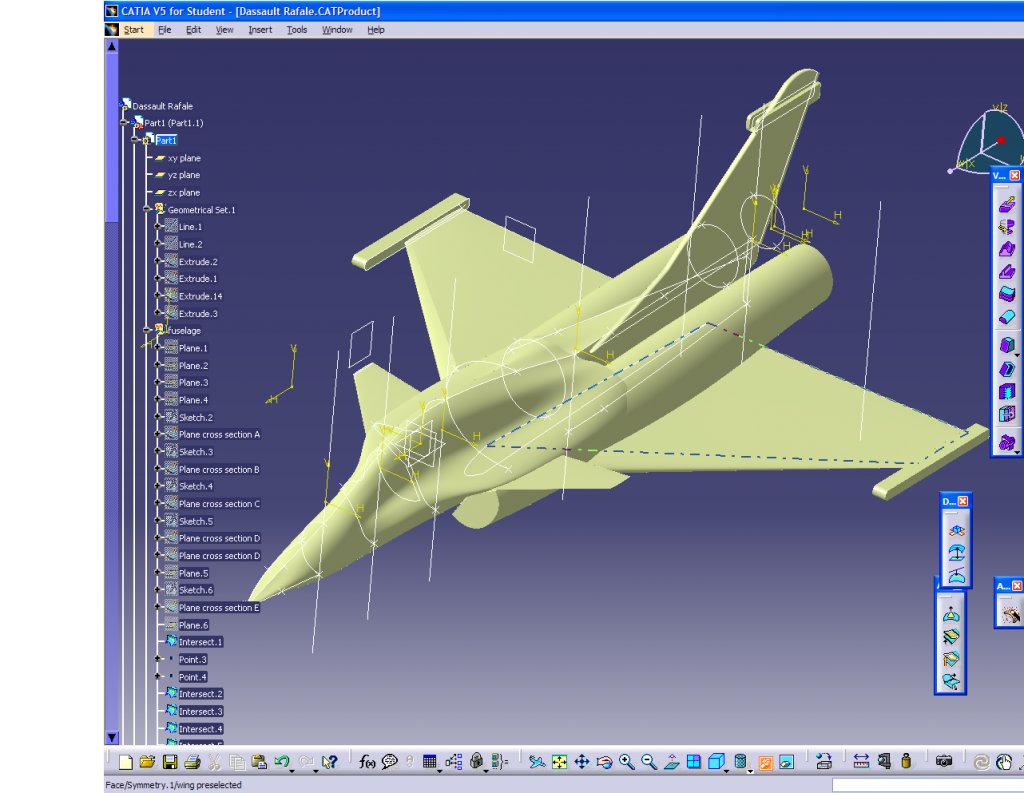Screen dimensions: 1024x793
Task: Select xy plane in specification tree
Action: pos(183,158)
